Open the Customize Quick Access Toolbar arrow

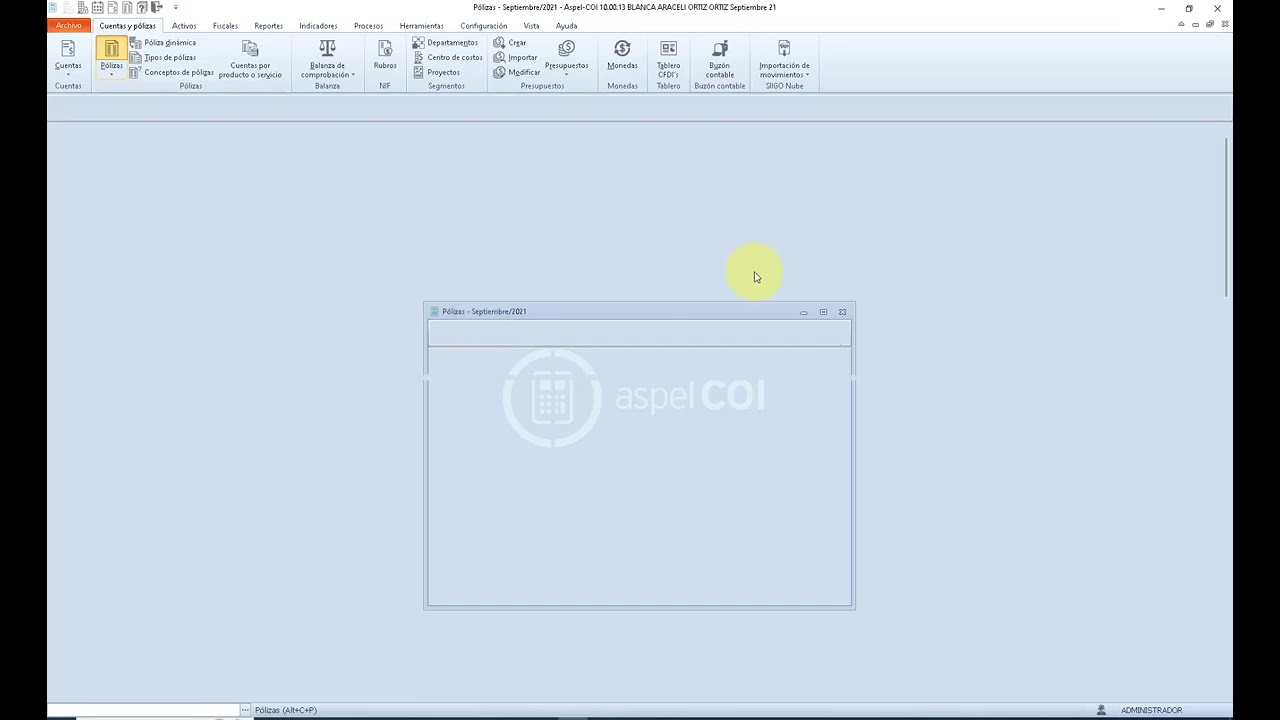[x=176, y=7]
